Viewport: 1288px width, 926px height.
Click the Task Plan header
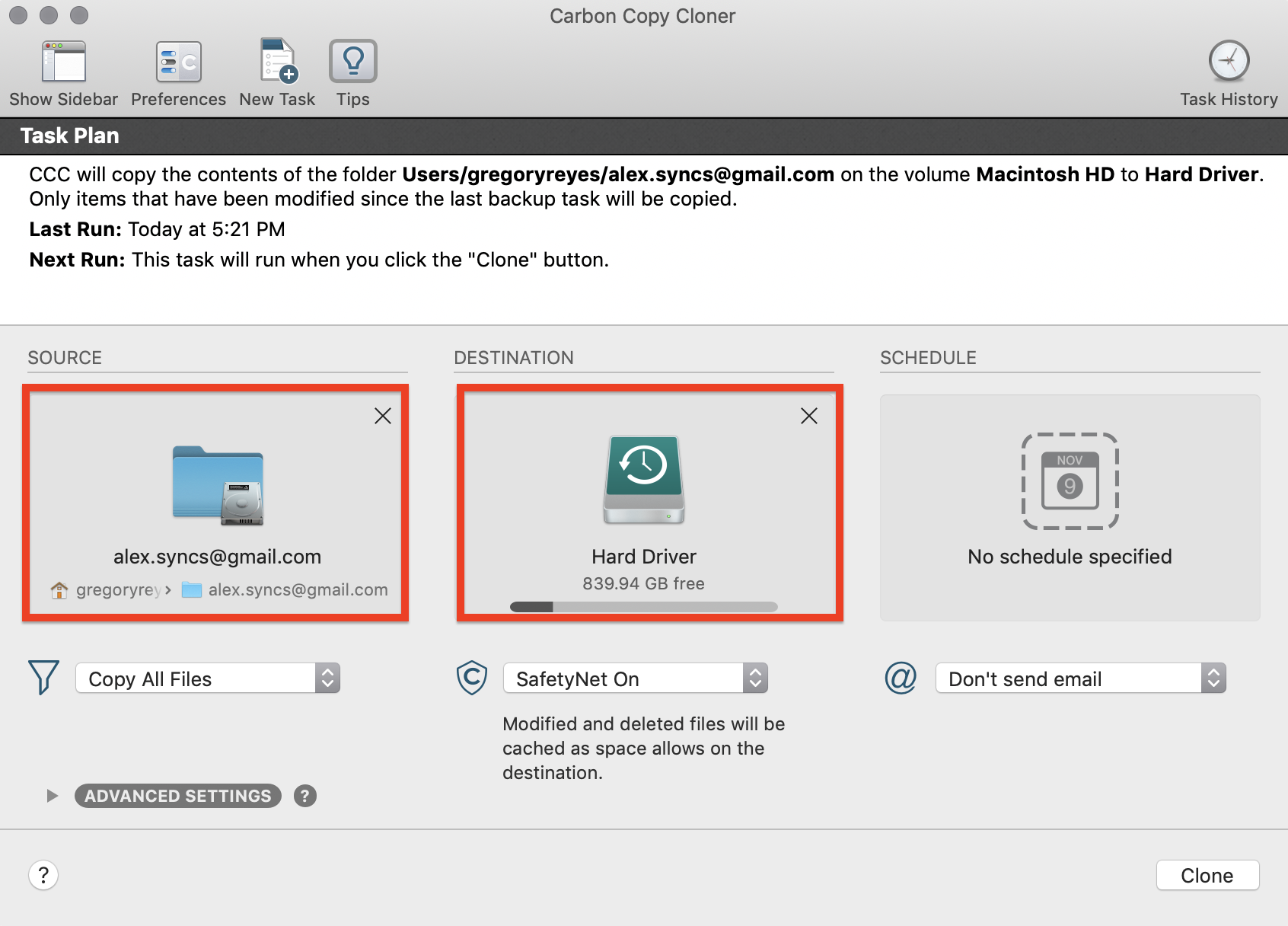pos(70,136)
